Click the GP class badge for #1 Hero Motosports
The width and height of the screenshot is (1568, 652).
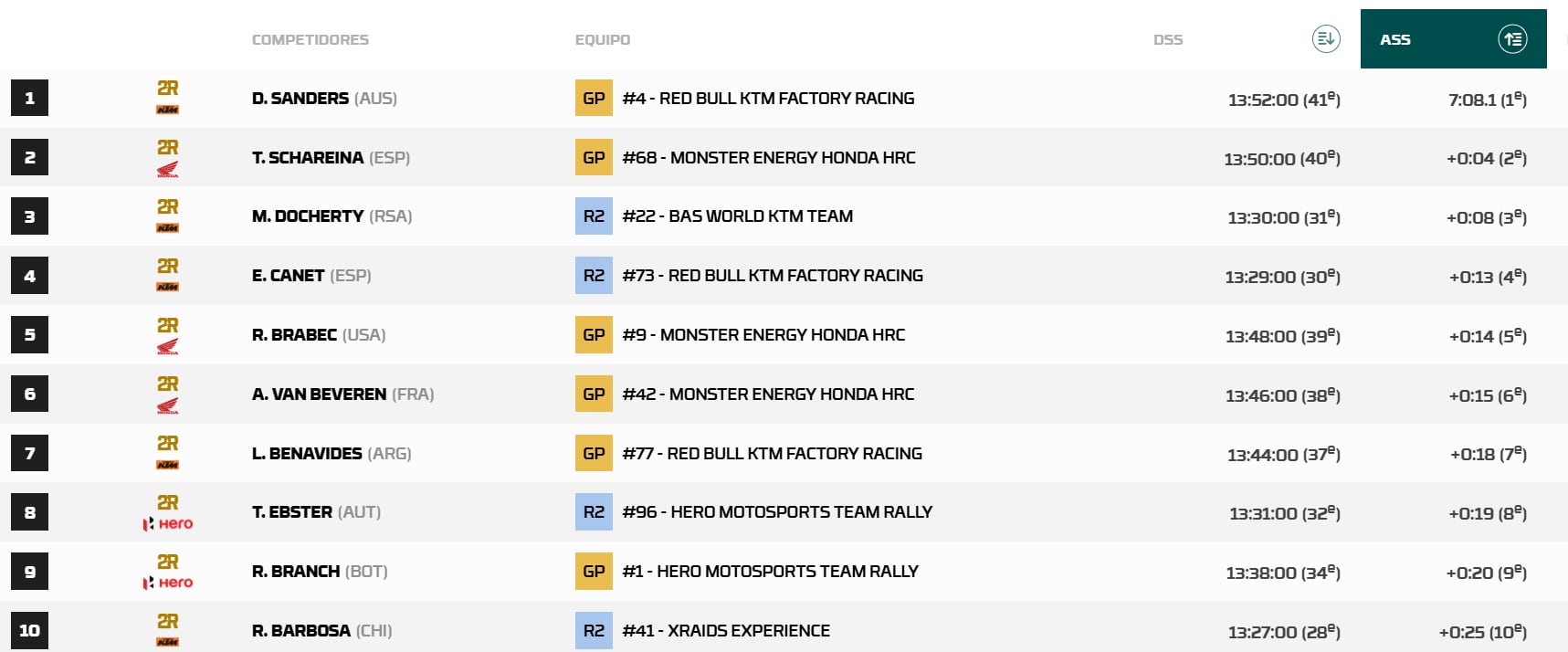click(x=594, y=572)
